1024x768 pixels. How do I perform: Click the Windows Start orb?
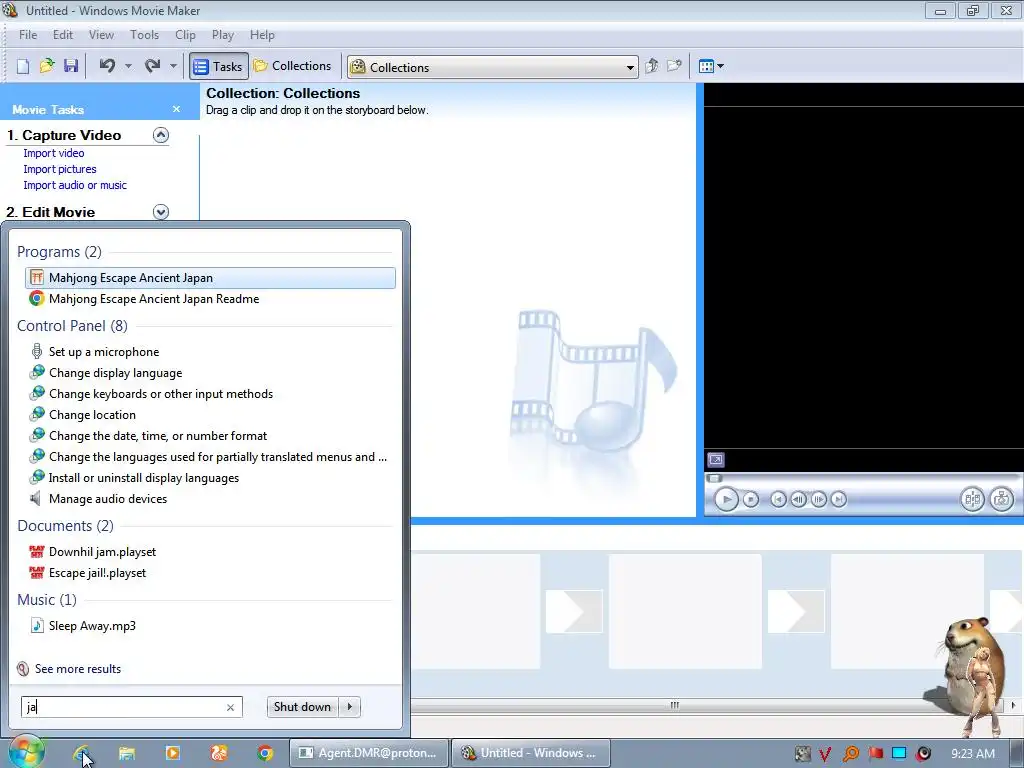[x=25, y=752]
